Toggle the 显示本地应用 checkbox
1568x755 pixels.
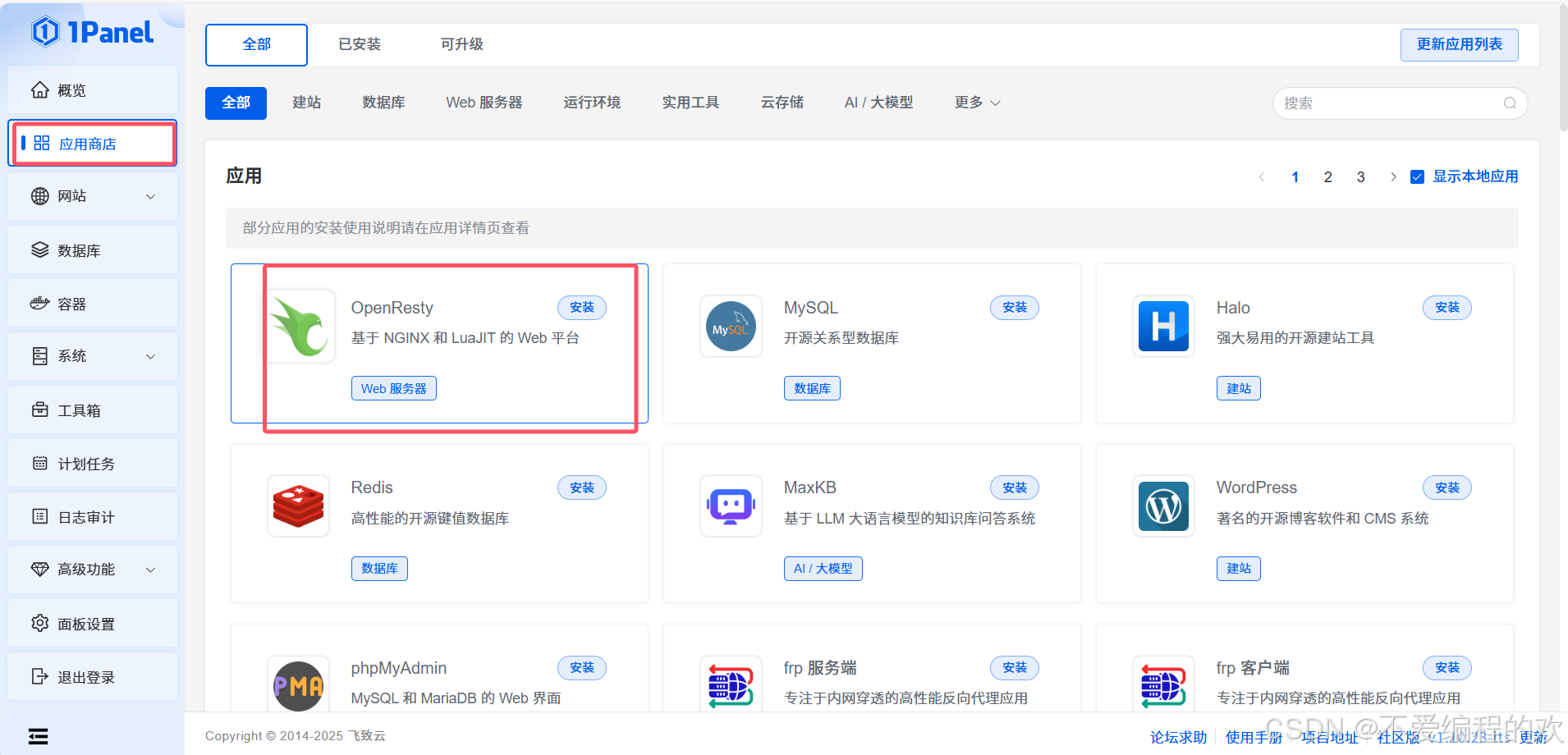pyautogui.click(x=1417, y=177)
